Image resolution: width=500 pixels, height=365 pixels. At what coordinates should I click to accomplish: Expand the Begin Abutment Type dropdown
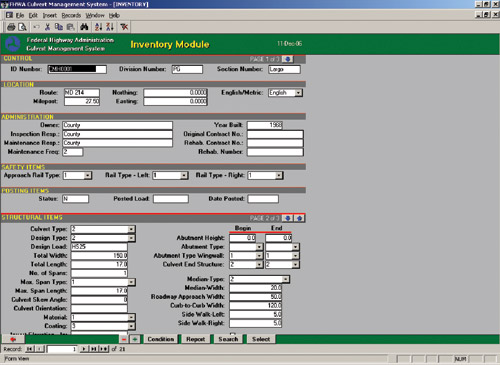[259, 247]
